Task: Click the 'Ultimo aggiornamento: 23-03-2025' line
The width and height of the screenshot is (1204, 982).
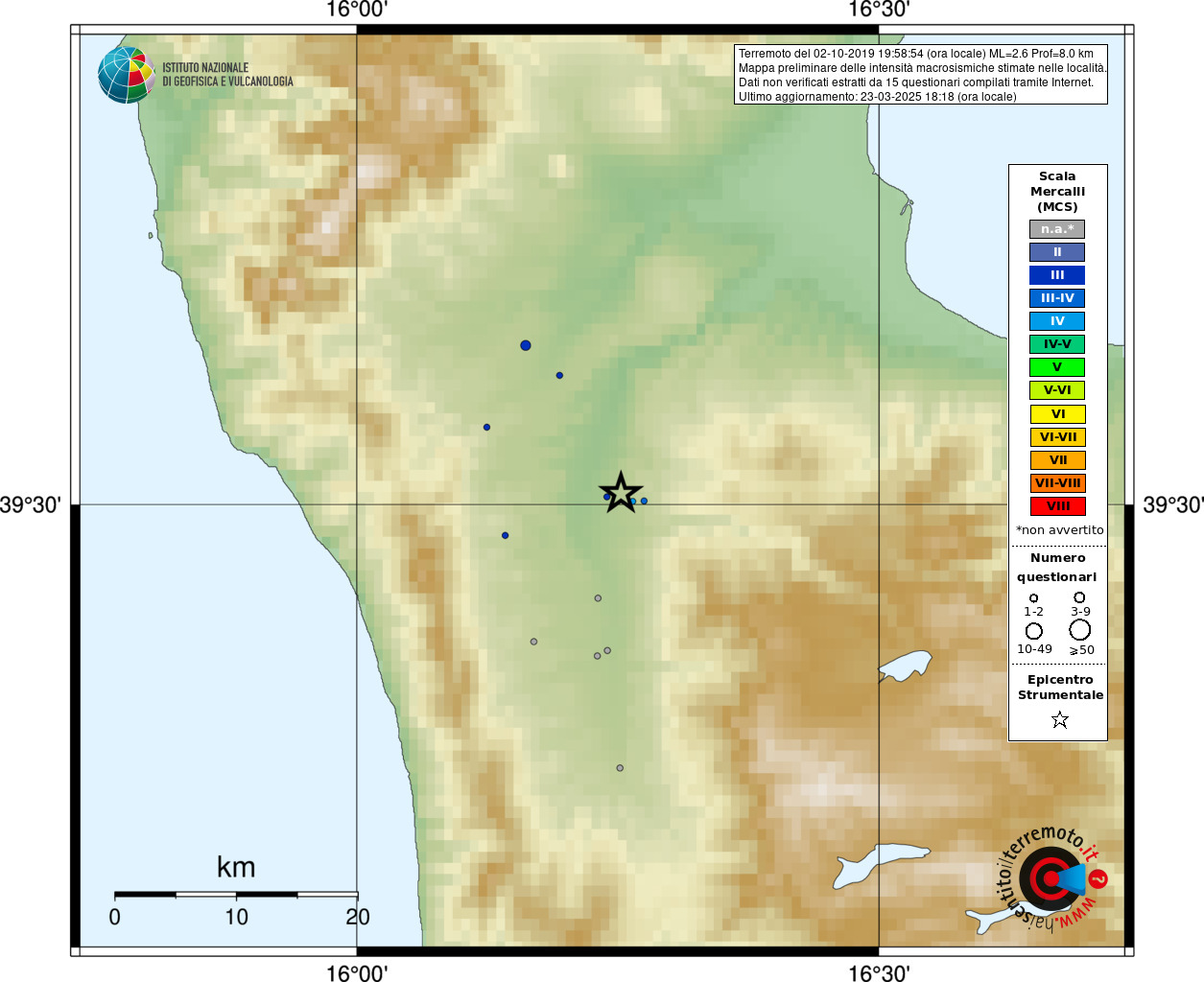Action: pyautogui.click(x=877, y=97)
